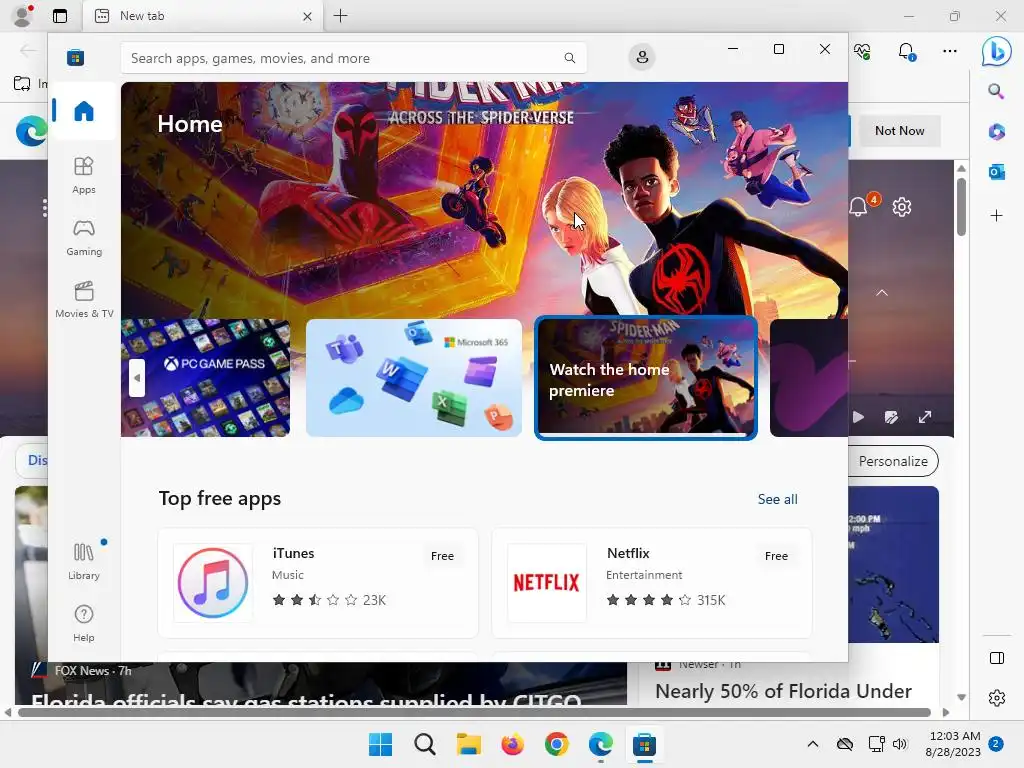
Task: Click Edge vertical scrollbar thumb
Action: [x=961, y=206]
